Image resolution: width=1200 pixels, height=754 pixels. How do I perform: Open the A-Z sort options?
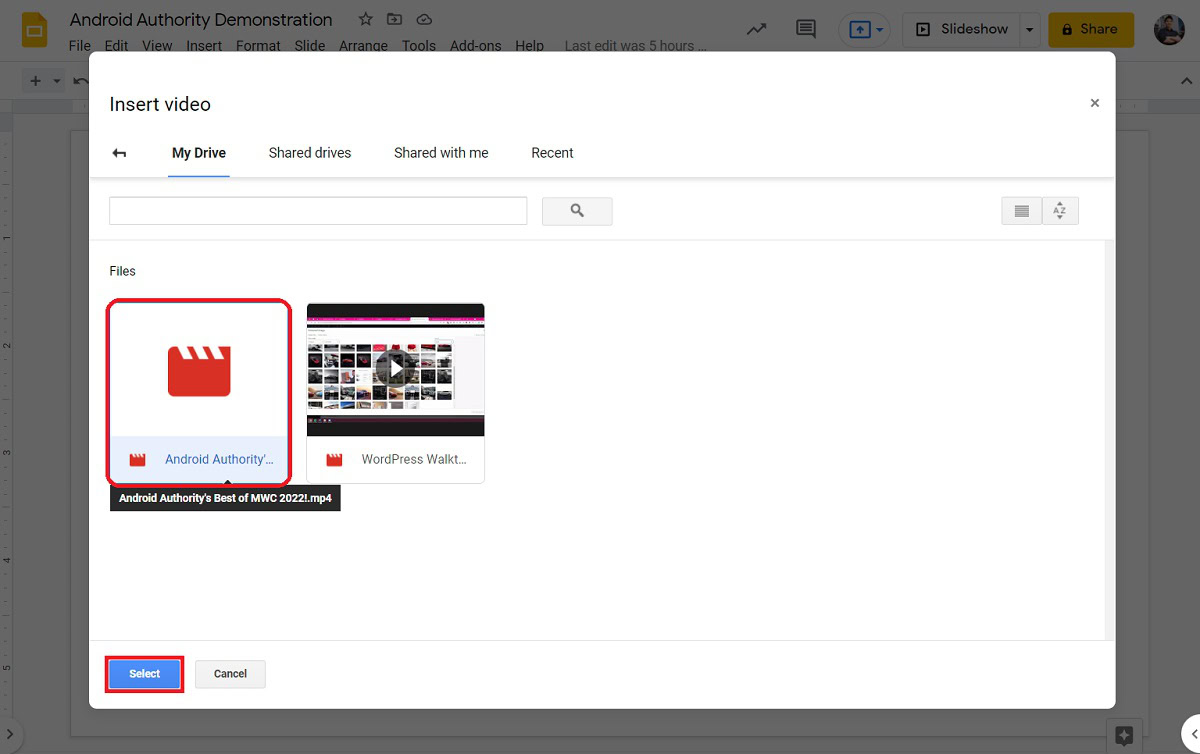point(1060,211)
